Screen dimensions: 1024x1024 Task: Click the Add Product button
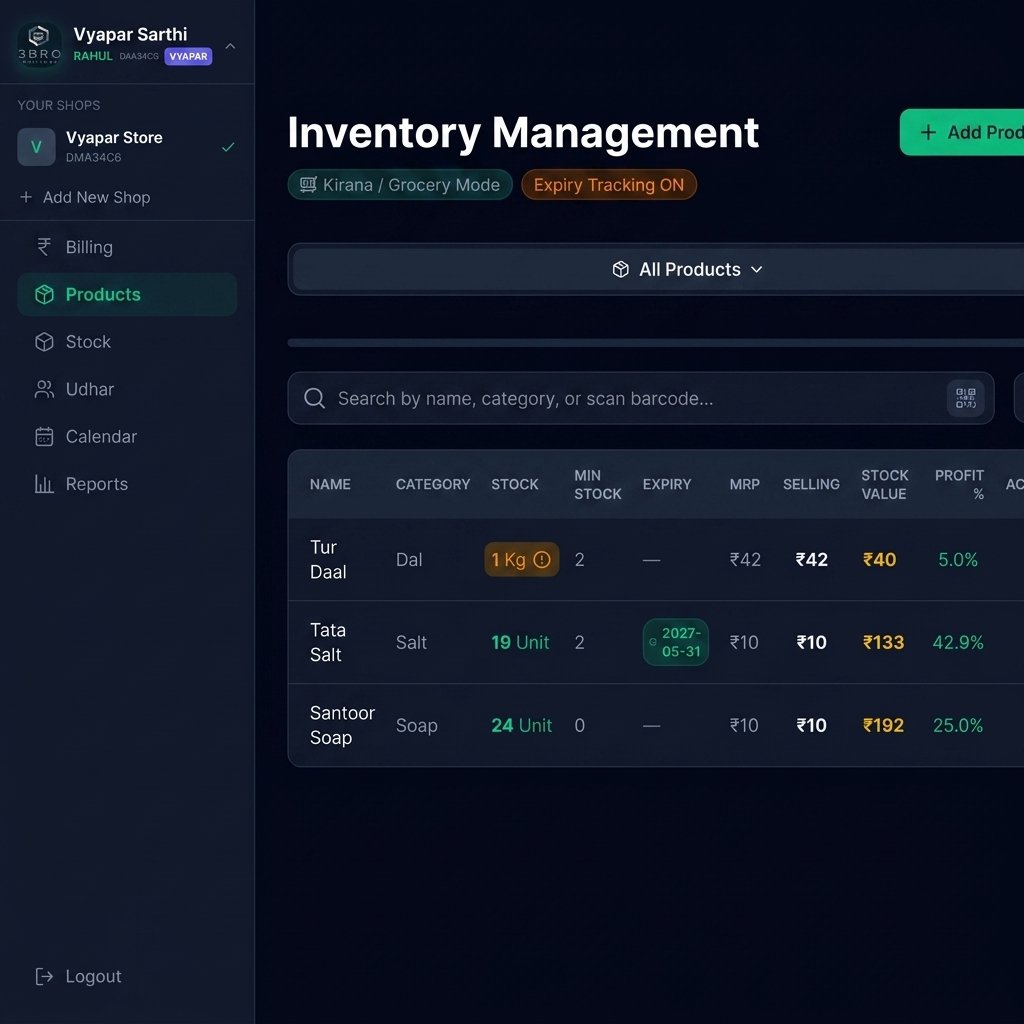962,133
